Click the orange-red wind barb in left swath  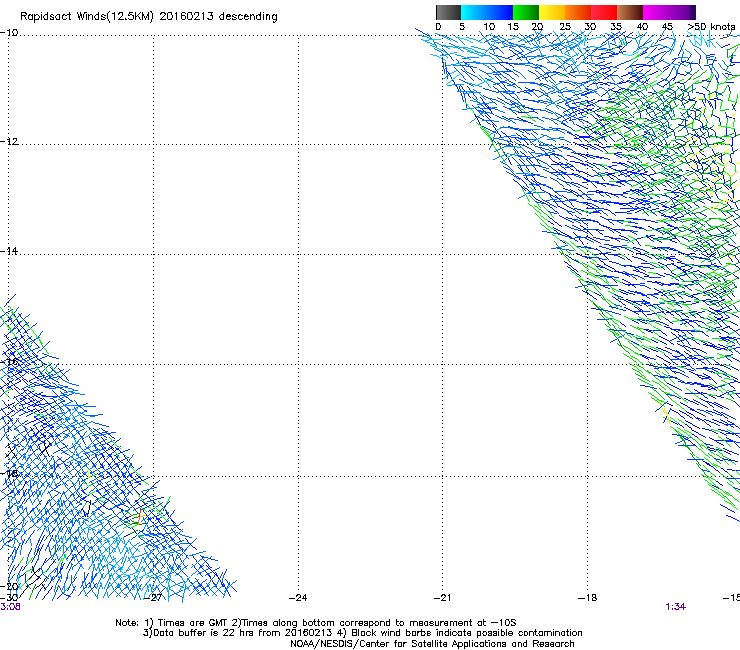click(140, 515)
